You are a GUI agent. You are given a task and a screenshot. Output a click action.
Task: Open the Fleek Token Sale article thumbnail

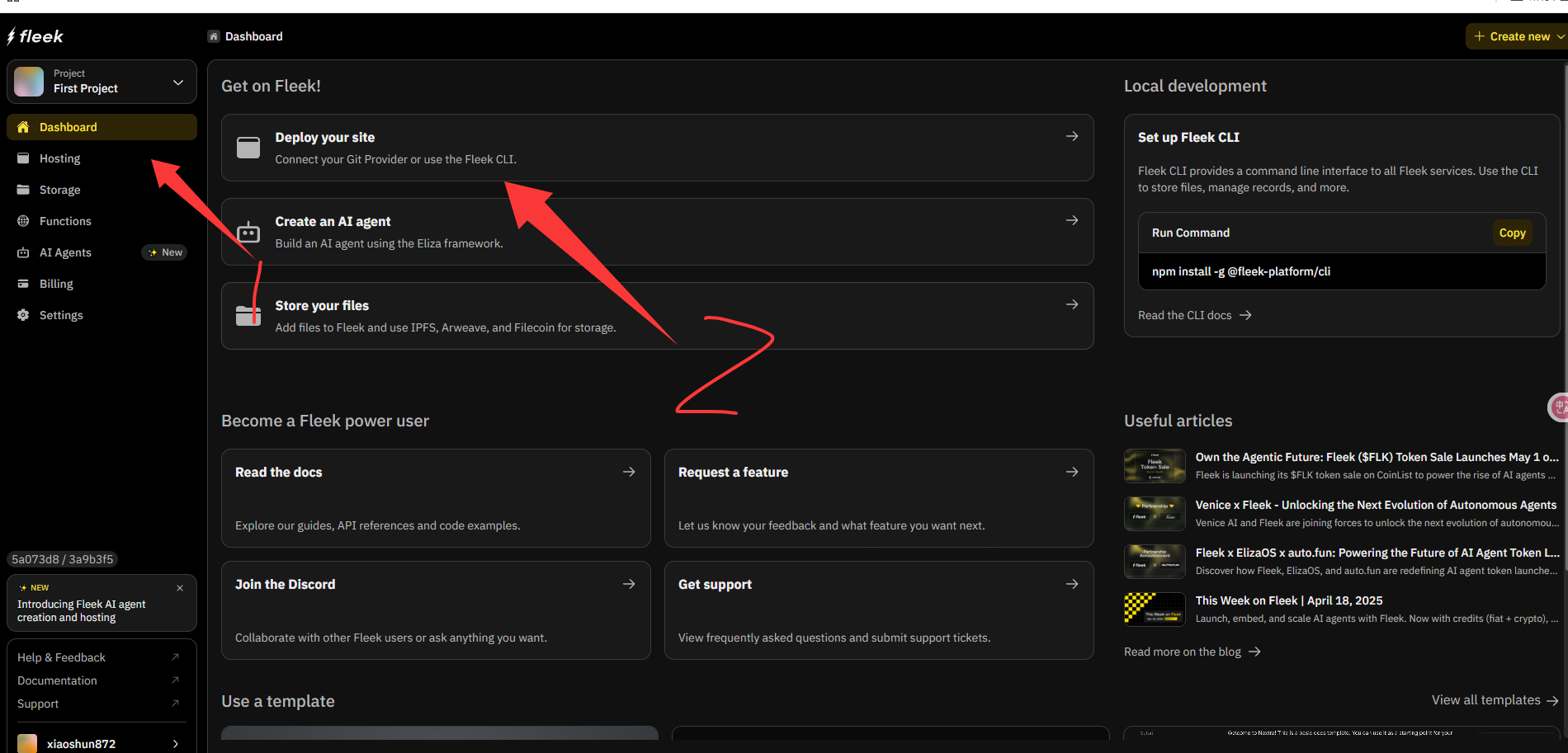(1155, 466)
